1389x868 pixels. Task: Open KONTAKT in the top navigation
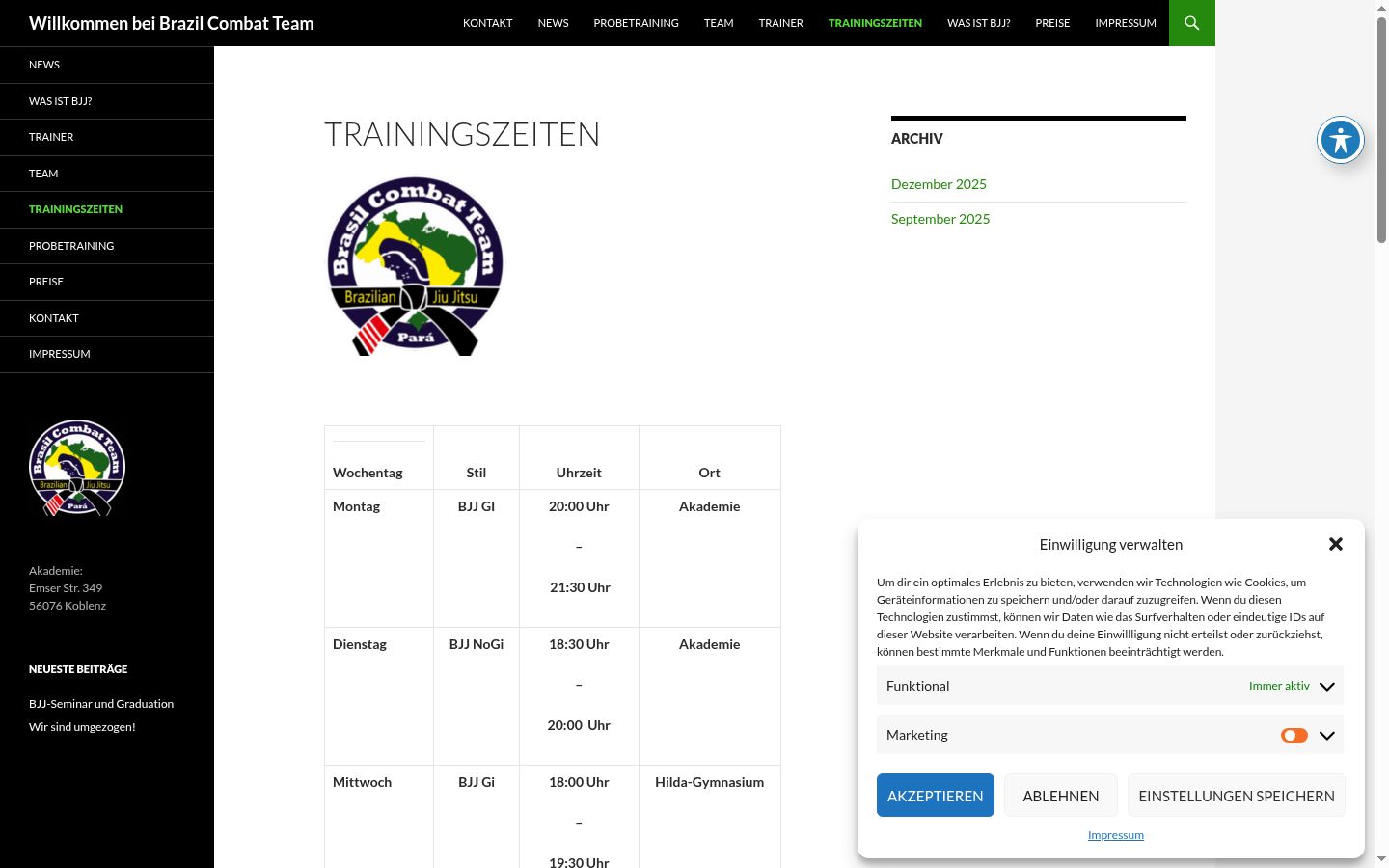pos(487,23)
